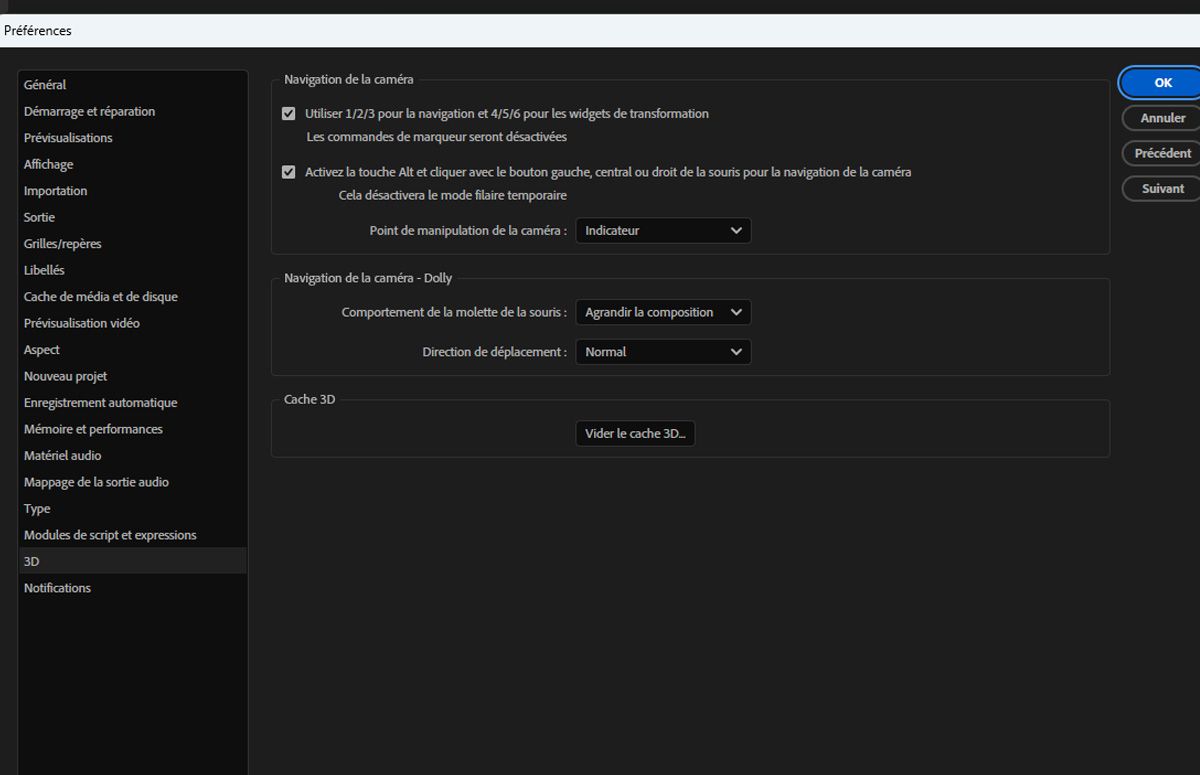Open the Point de manipulation de la caméra dropdown

(663, 231)
